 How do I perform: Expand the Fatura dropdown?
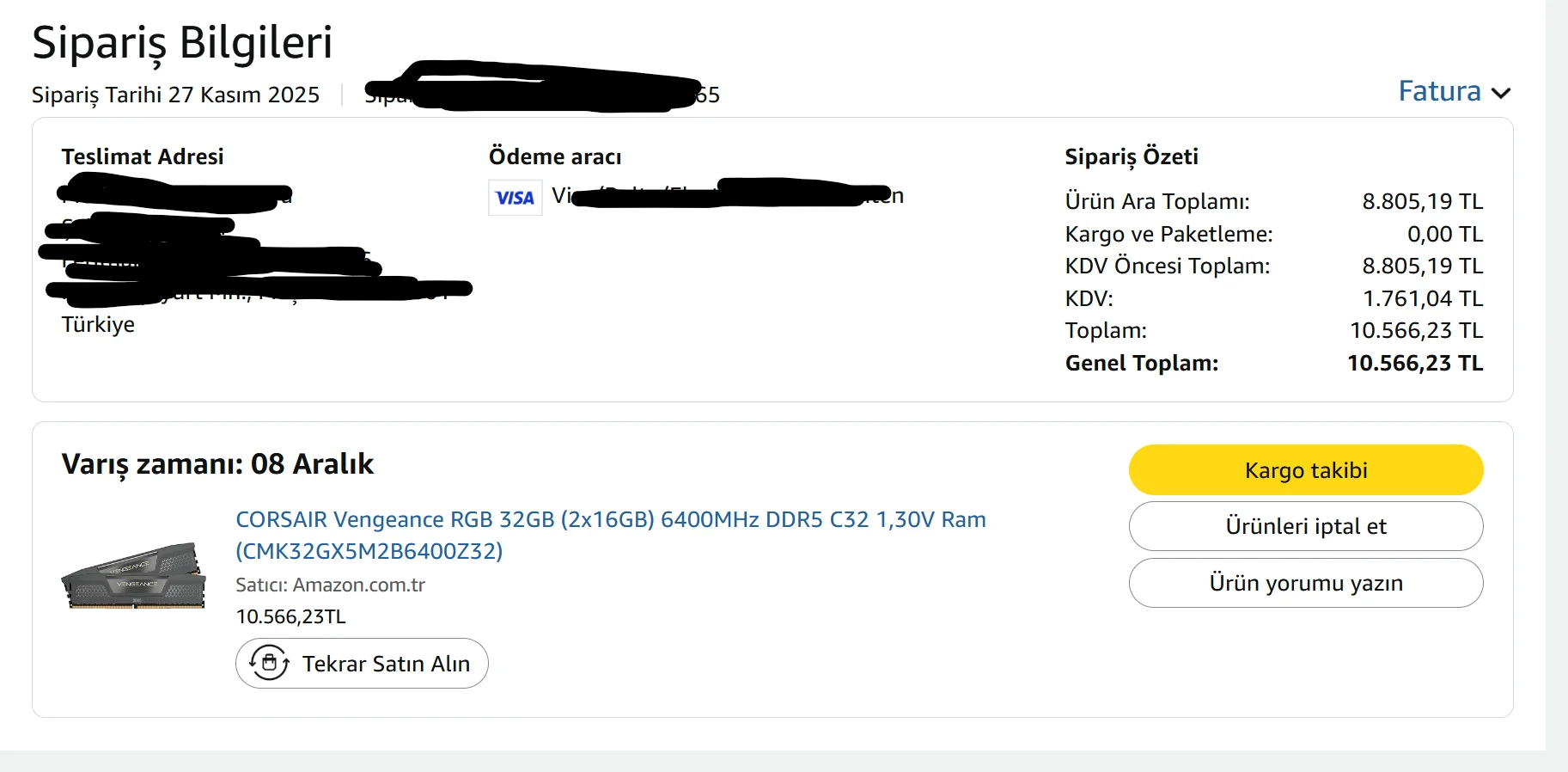click(x=1440, y=91)
